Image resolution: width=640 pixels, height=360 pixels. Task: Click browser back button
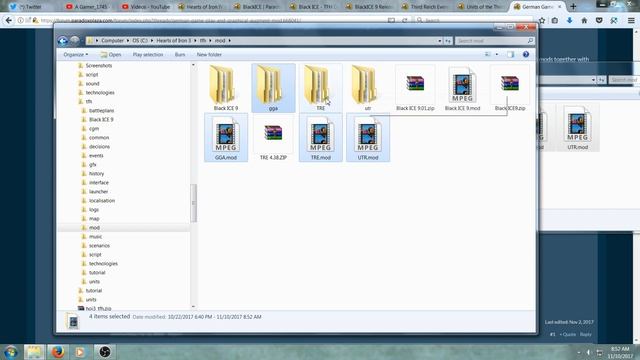click(x=9, y=20)
